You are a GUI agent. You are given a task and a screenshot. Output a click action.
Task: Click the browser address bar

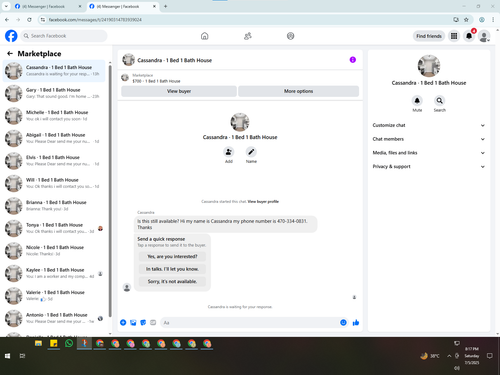coord(247,20)
